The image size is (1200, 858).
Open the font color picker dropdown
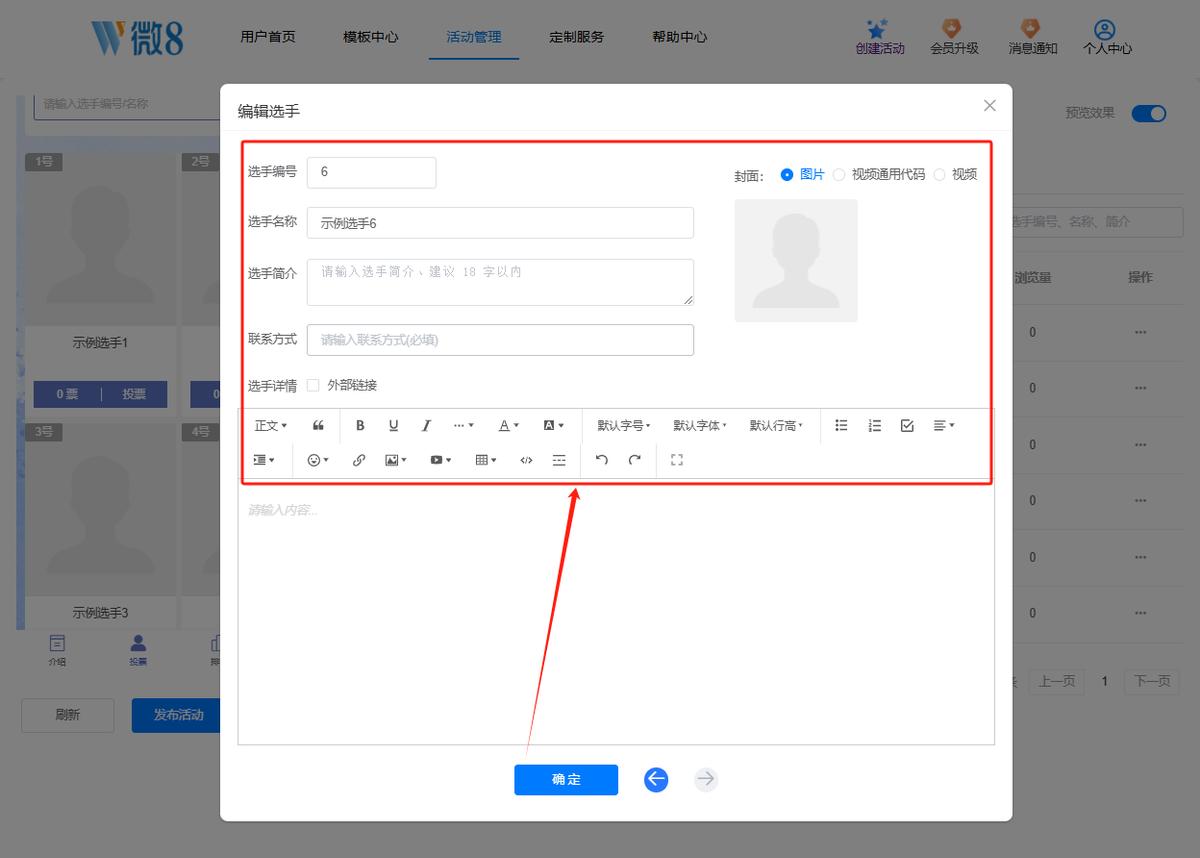(509, 425)
